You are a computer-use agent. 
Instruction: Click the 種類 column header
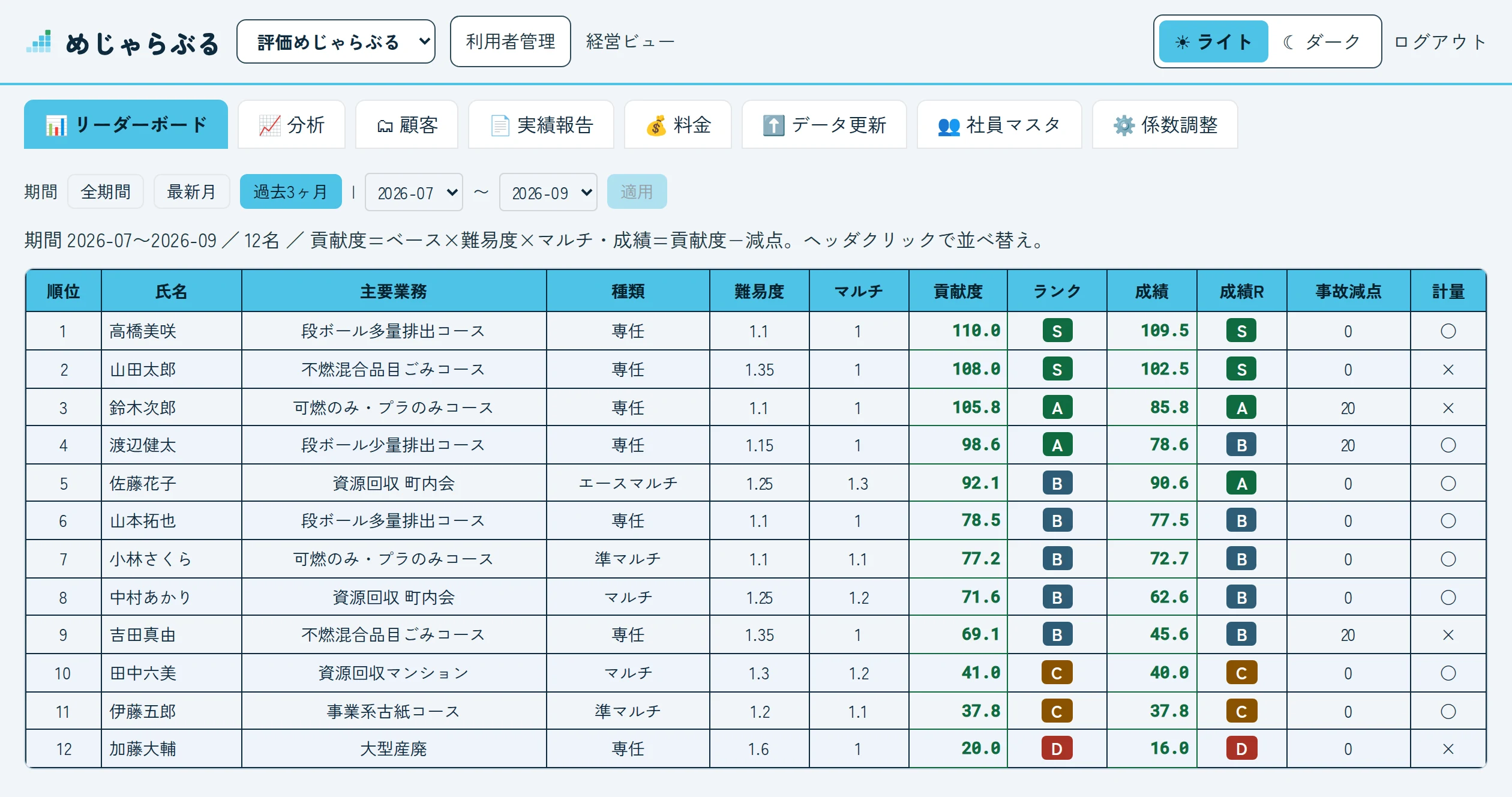(x=628, y=291)
